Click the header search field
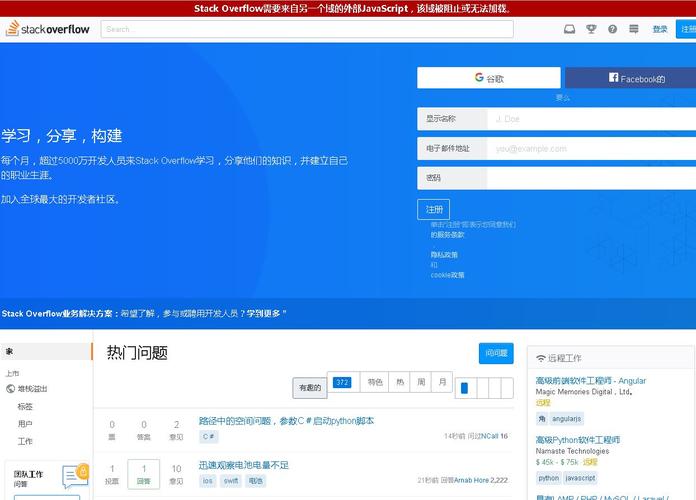This screenshot has height=500, width=696. [x=307, y=29]
